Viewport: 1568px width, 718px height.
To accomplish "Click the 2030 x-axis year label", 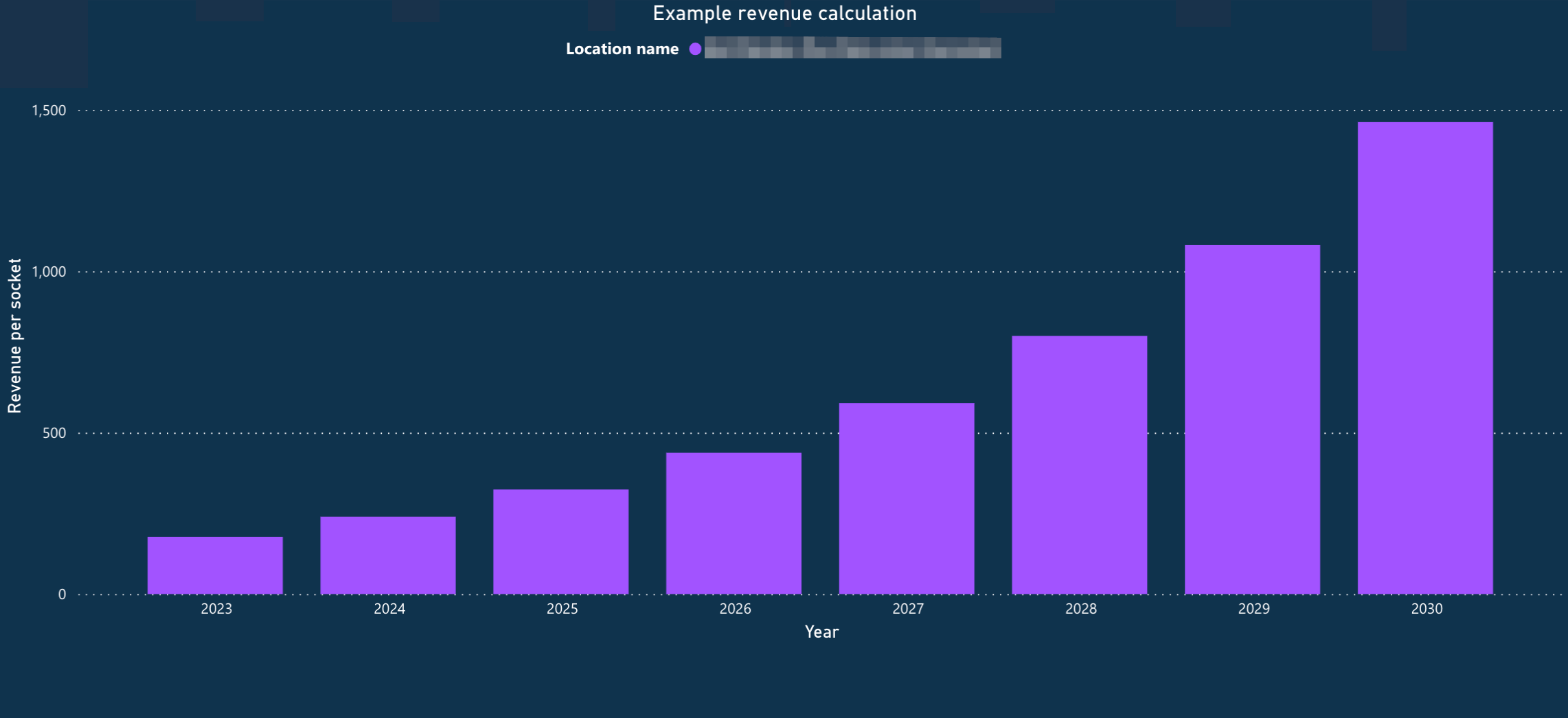I will coord(1427,609).
